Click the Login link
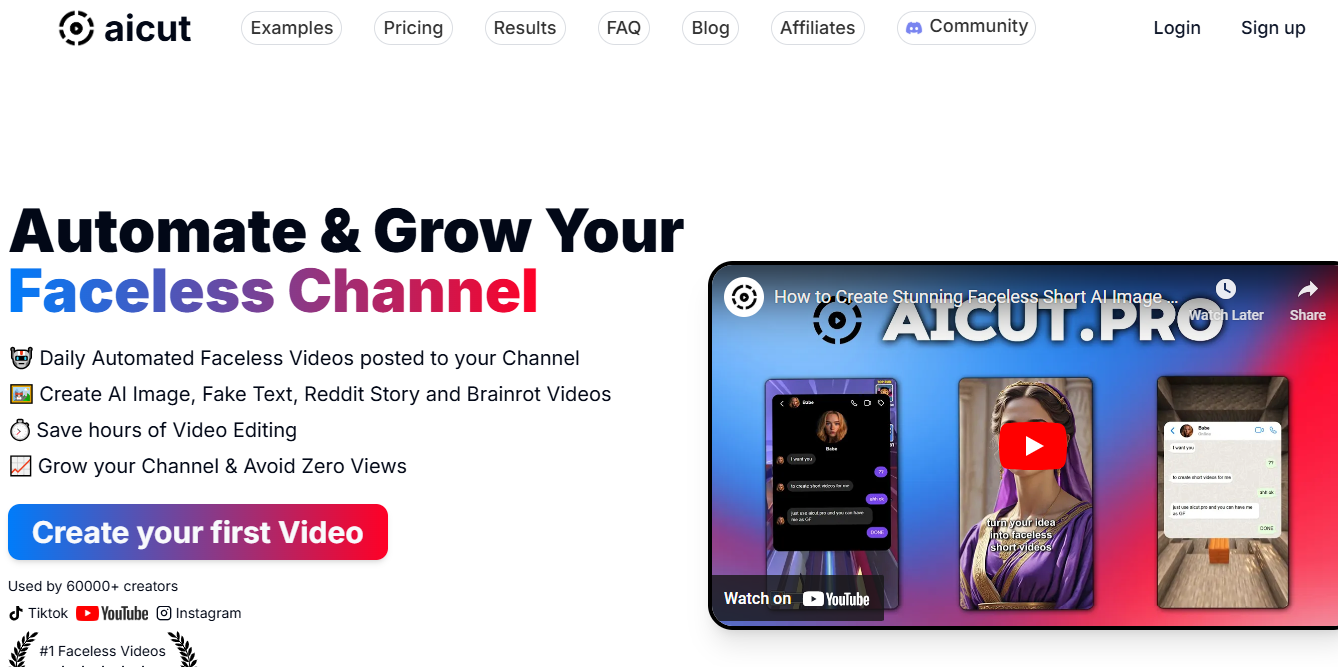Image resolution: width=1338 pixels, height=667 pixels. tap(1177, 28)
